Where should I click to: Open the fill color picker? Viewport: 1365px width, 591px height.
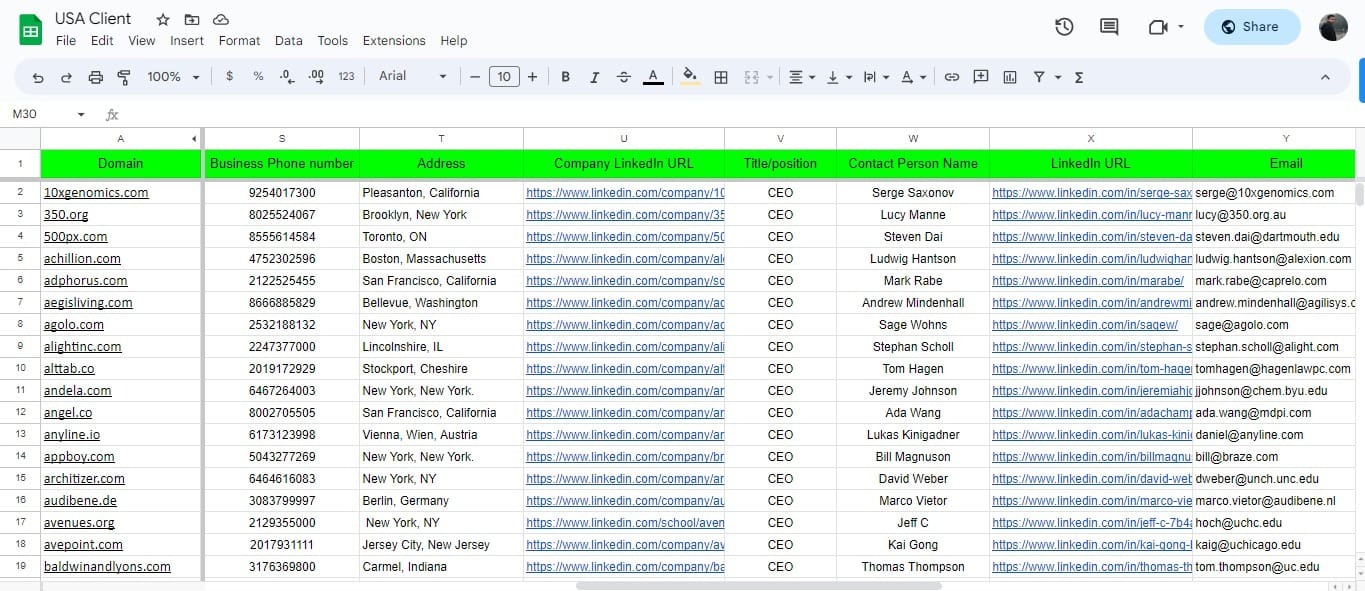(689, 77)
